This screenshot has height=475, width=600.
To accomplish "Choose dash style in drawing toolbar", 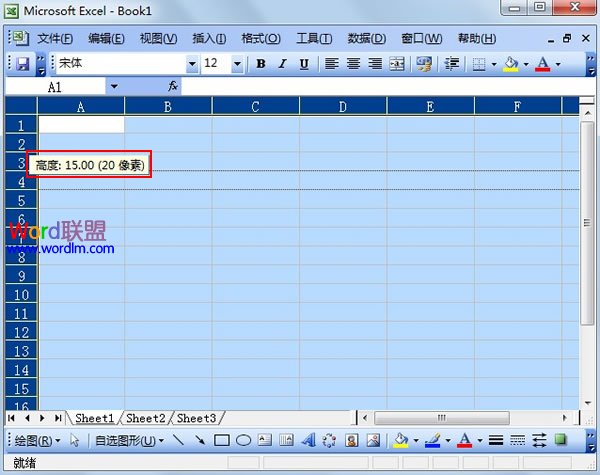I will pos(517,441).
